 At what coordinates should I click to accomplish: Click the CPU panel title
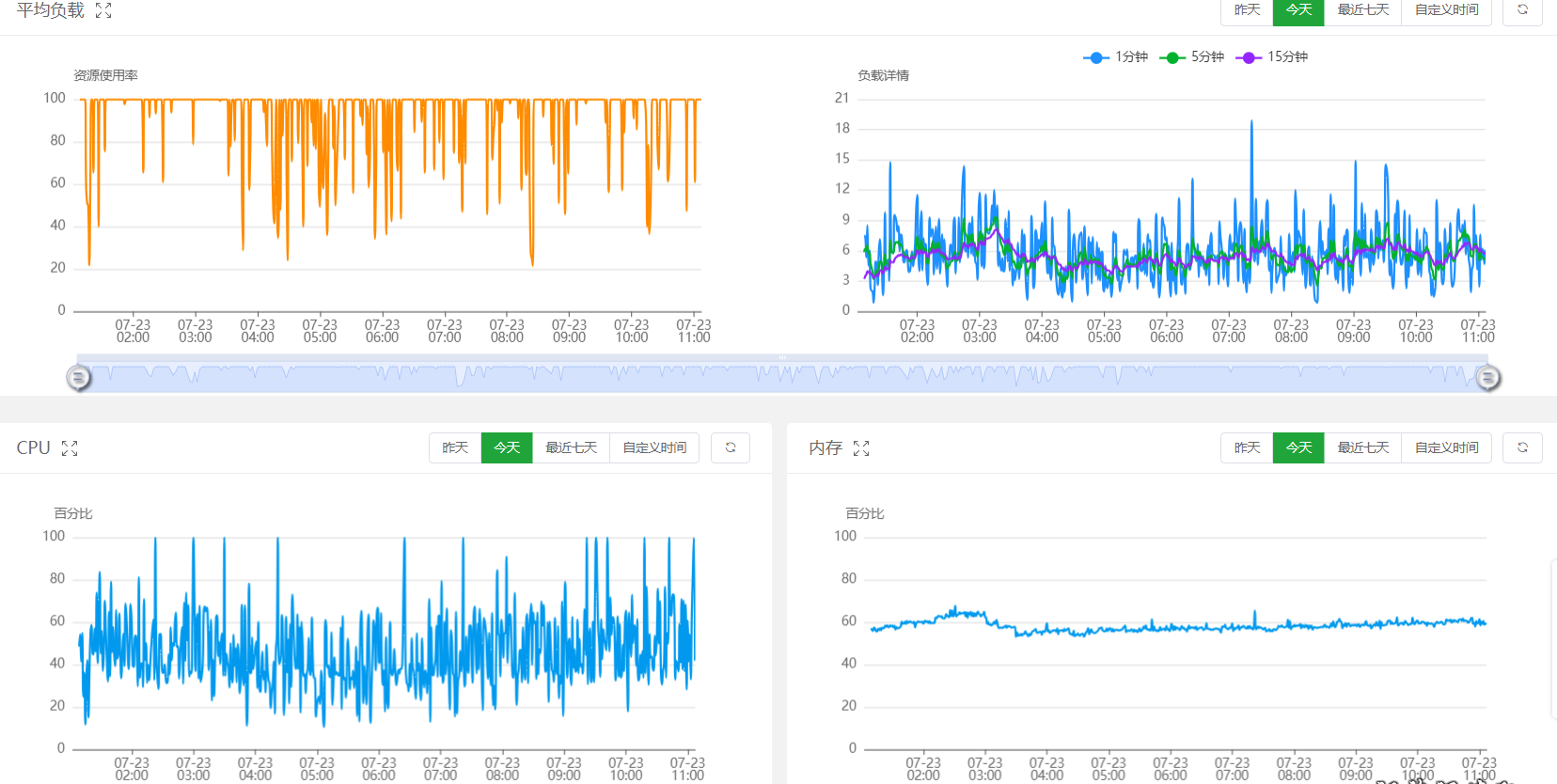point(33,448)
